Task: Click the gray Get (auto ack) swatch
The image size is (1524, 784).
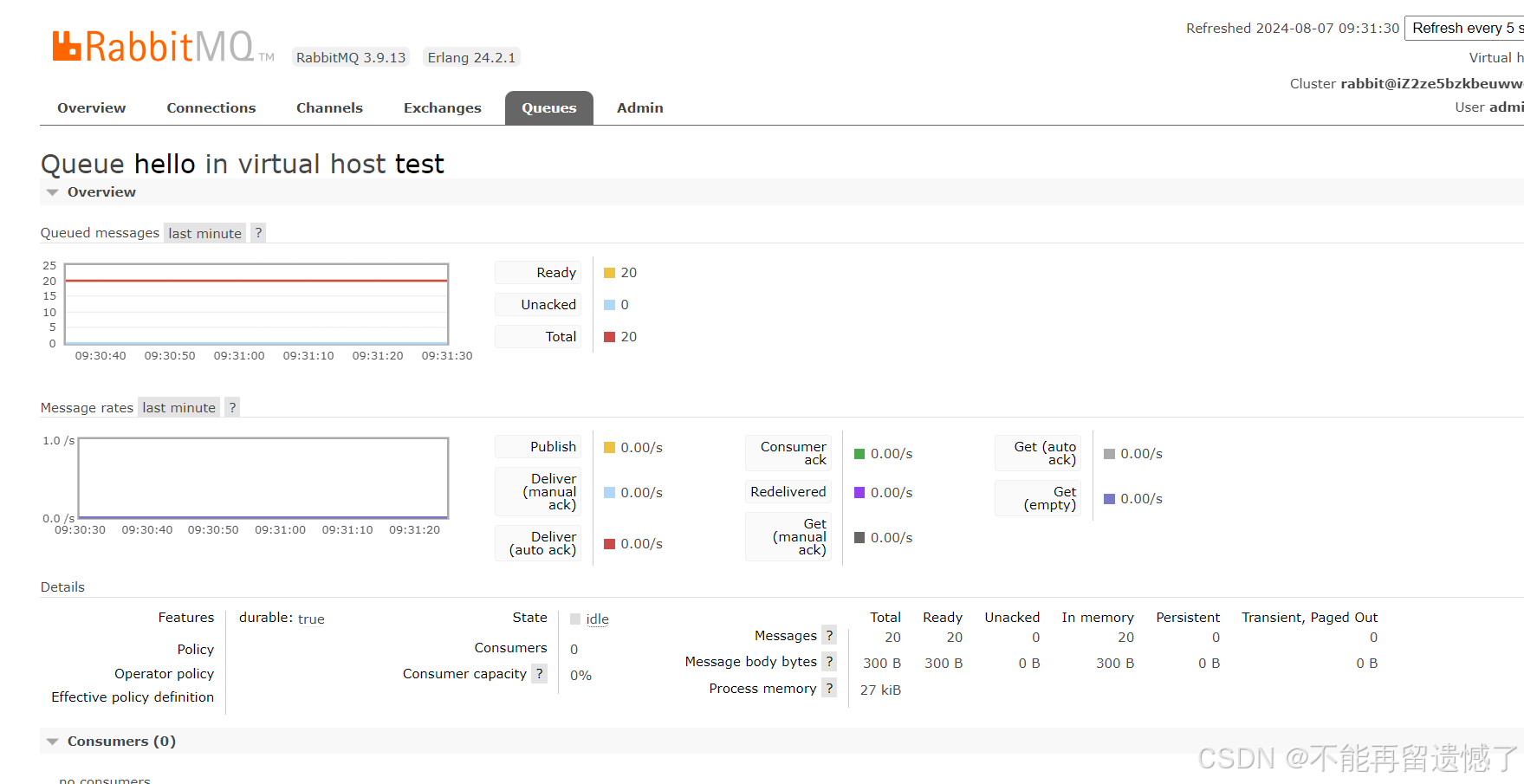Action: (x=1109, y=454)
